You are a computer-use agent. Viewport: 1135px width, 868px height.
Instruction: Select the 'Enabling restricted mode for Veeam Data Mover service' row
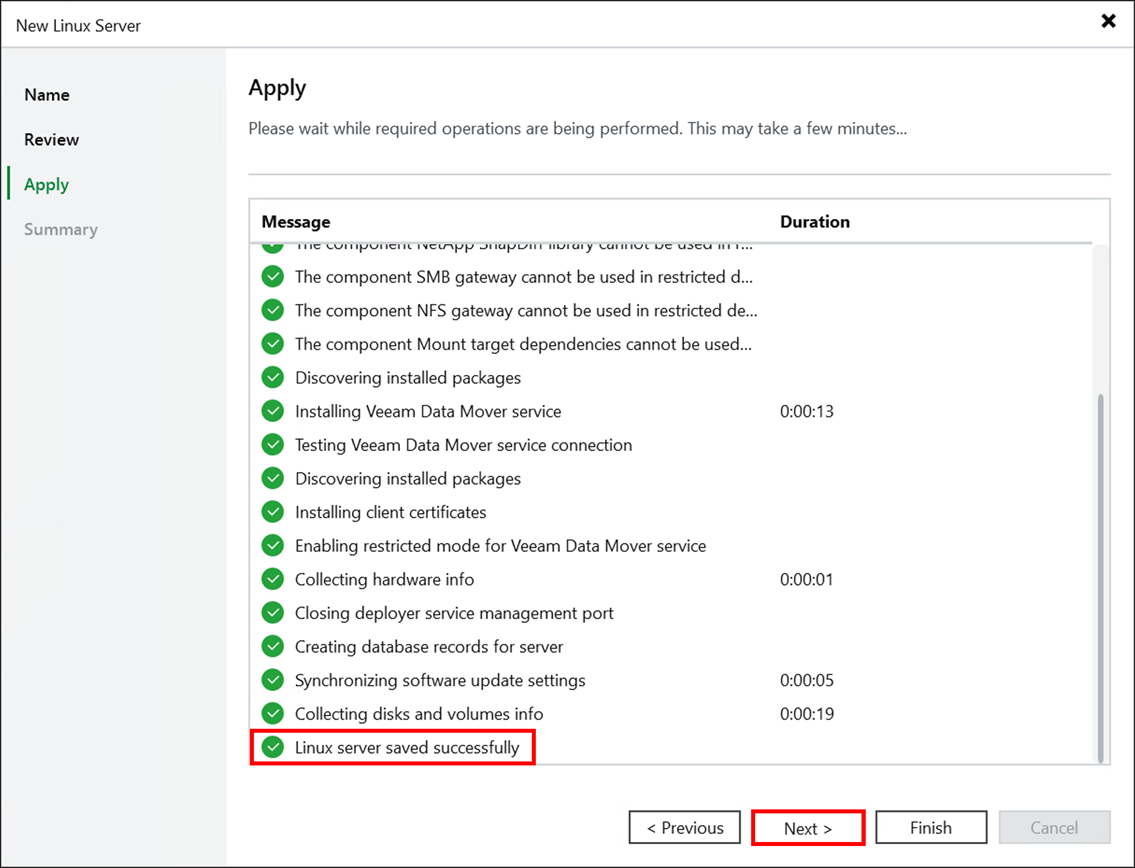(x=500, y=545)
